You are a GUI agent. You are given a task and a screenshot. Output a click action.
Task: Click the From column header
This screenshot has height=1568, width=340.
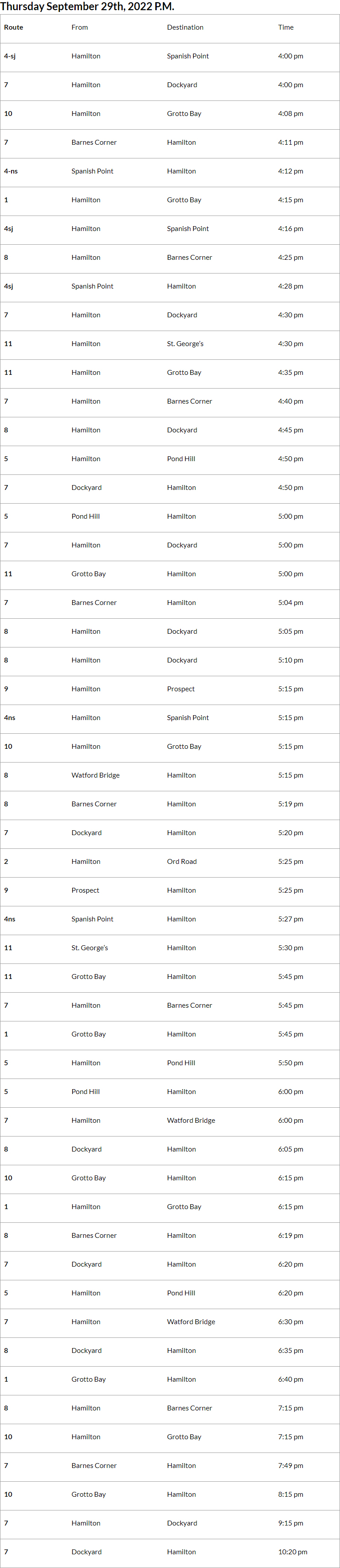click(79, 27)
